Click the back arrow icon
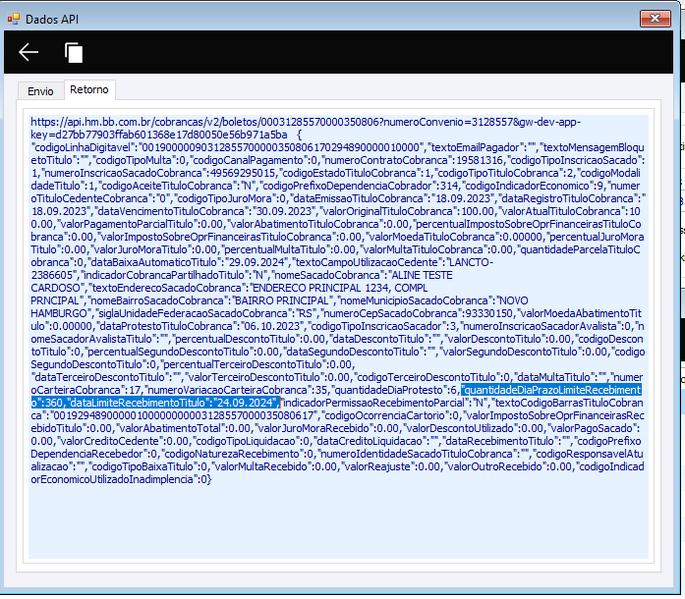This screenshot has height=599, width=685. pyautogui.click(x=28, y=52)
